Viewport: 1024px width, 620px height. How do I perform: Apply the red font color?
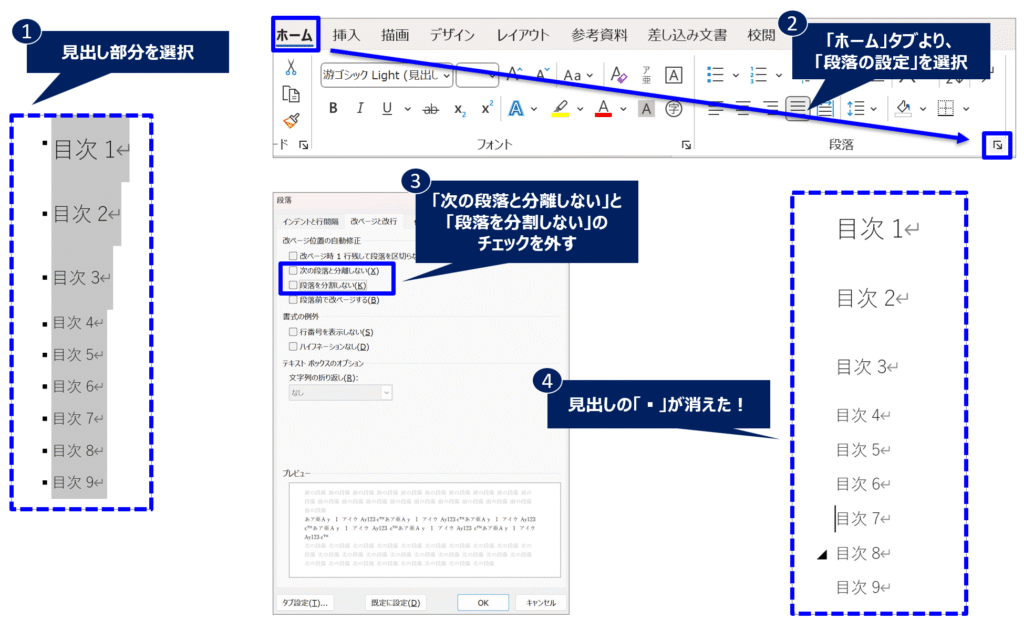click(603, 108)
